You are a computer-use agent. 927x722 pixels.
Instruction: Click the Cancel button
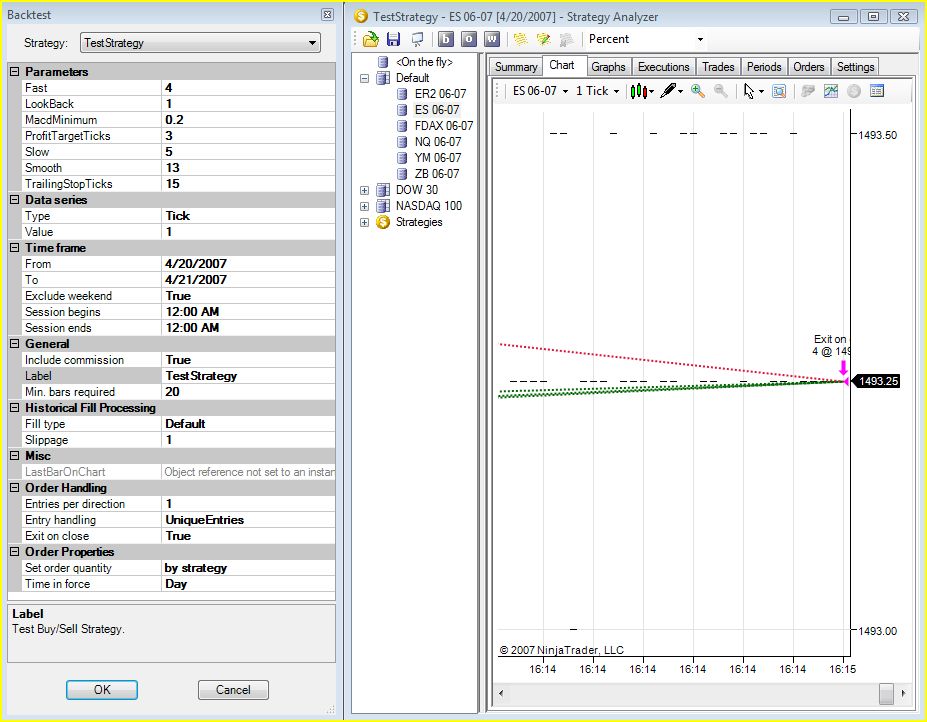point(233,689)
